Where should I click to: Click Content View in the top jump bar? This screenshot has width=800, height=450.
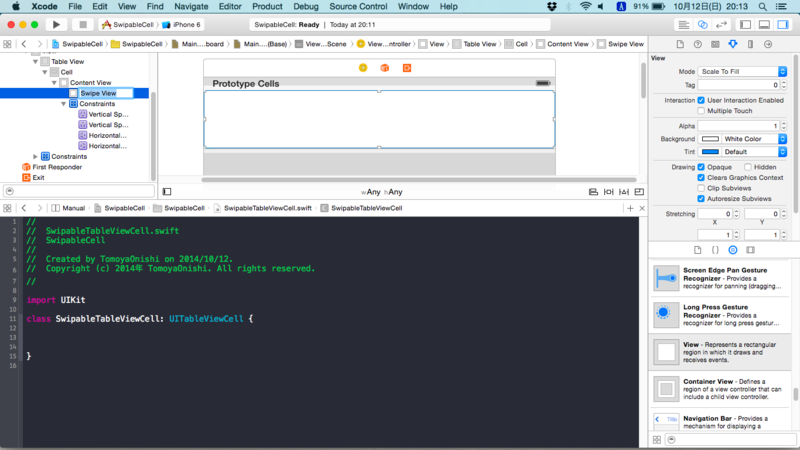point(563,44)
